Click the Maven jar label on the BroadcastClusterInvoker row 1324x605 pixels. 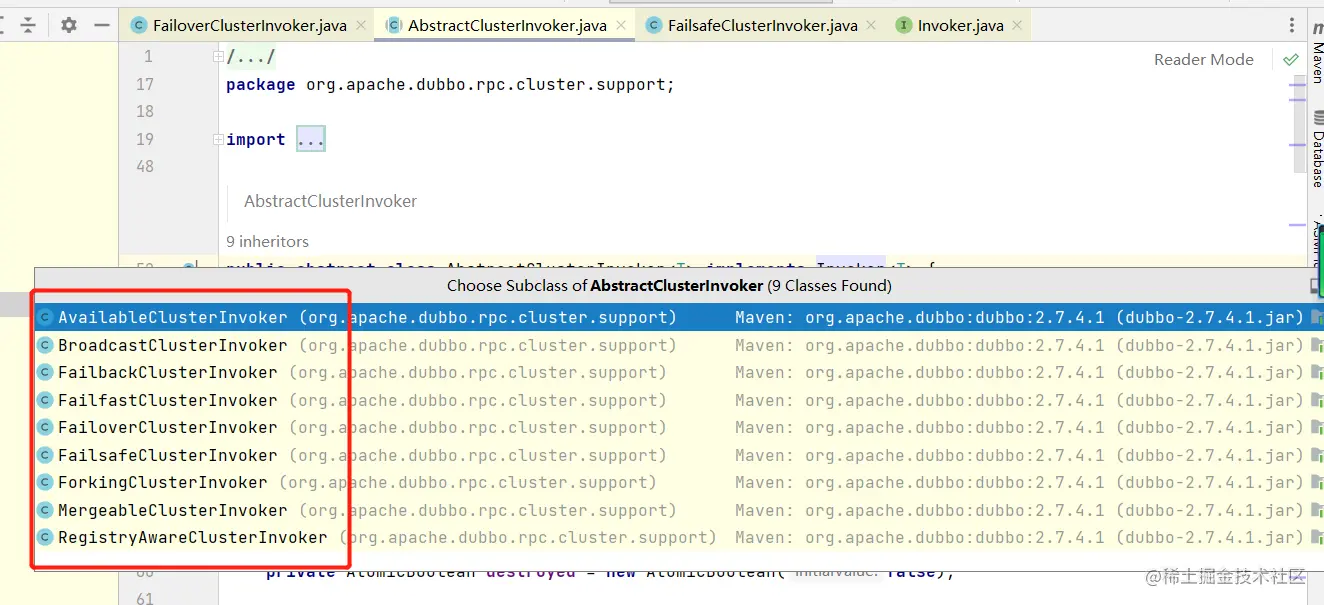pos(1020,345)
